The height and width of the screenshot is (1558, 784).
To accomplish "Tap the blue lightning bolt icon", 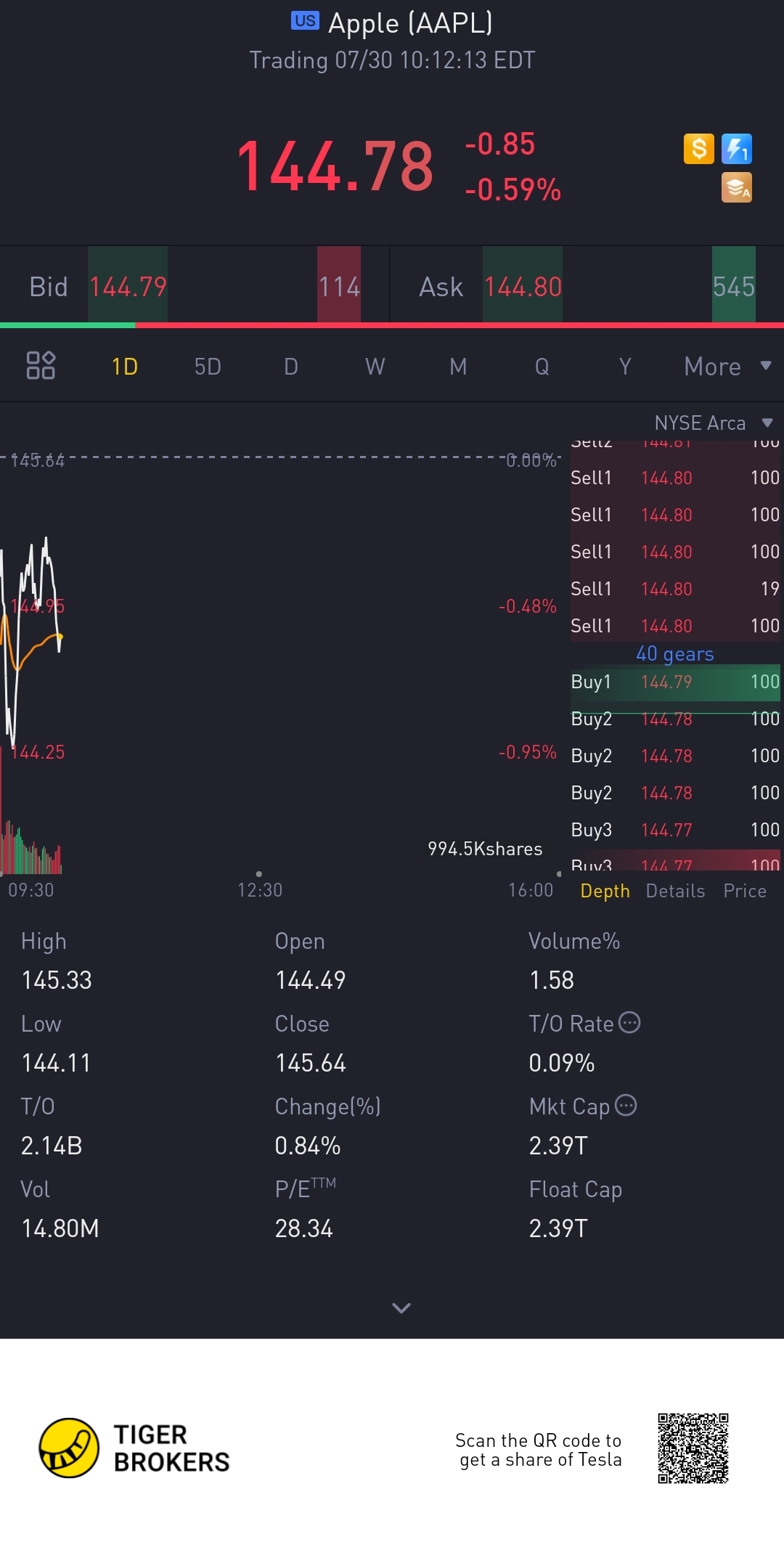I will pyautogui.click(x=737, y=149).
